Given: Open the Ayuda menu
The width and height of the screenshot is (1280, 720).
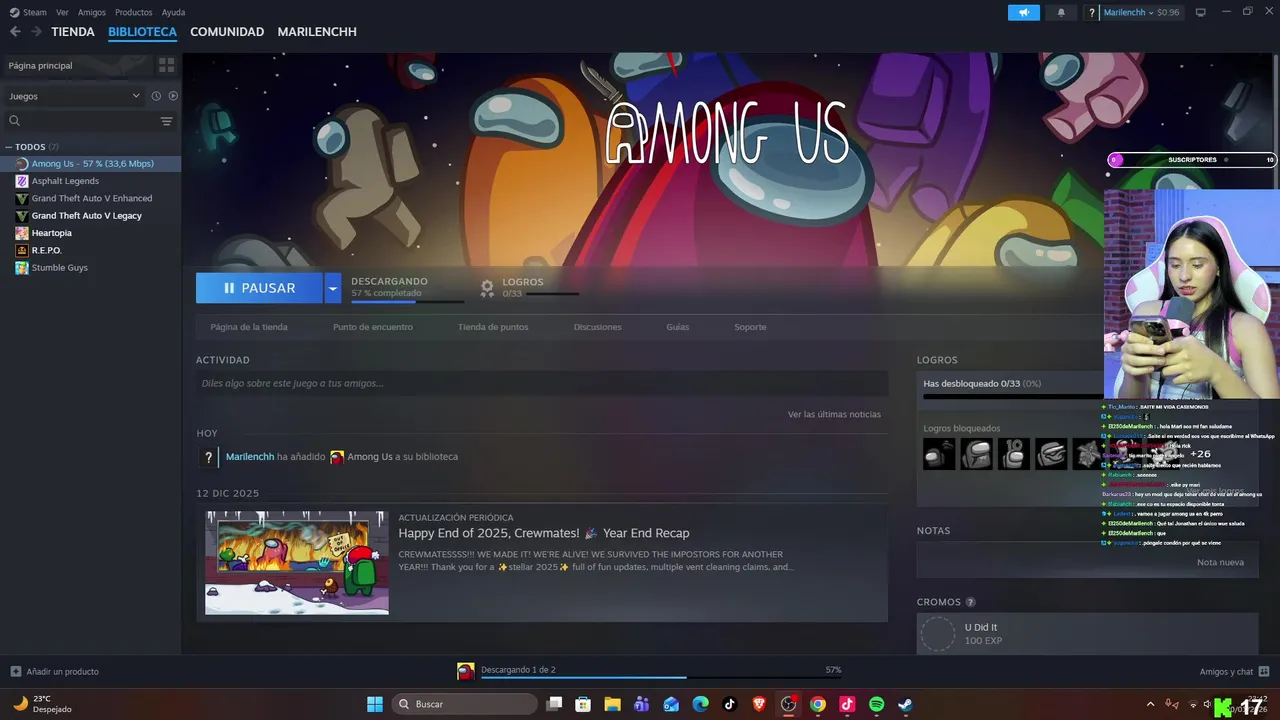Looking at the screenshot, I should pos(173,12).
